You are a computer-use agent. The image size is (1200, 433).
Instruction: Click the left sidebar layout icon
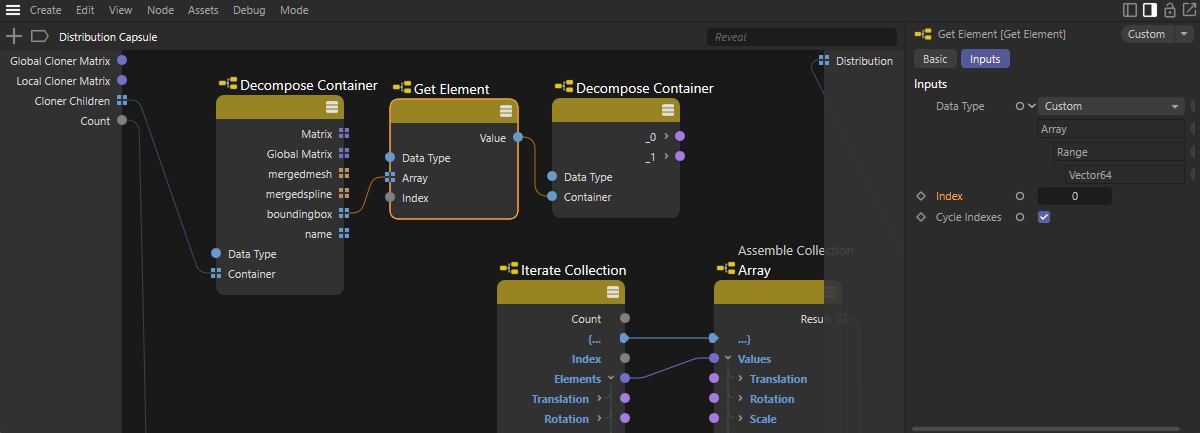(x=1130, y=10)
